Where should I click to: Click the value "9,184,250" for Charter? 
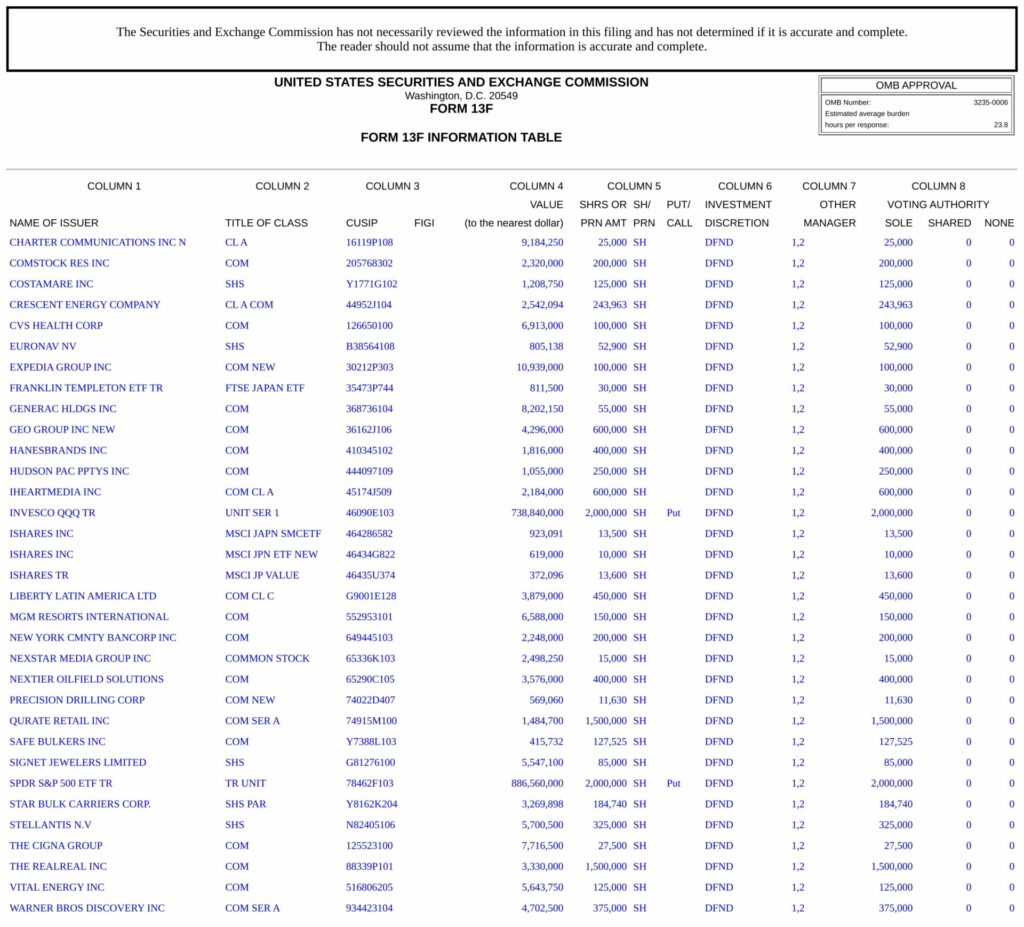tap(542, 242)
